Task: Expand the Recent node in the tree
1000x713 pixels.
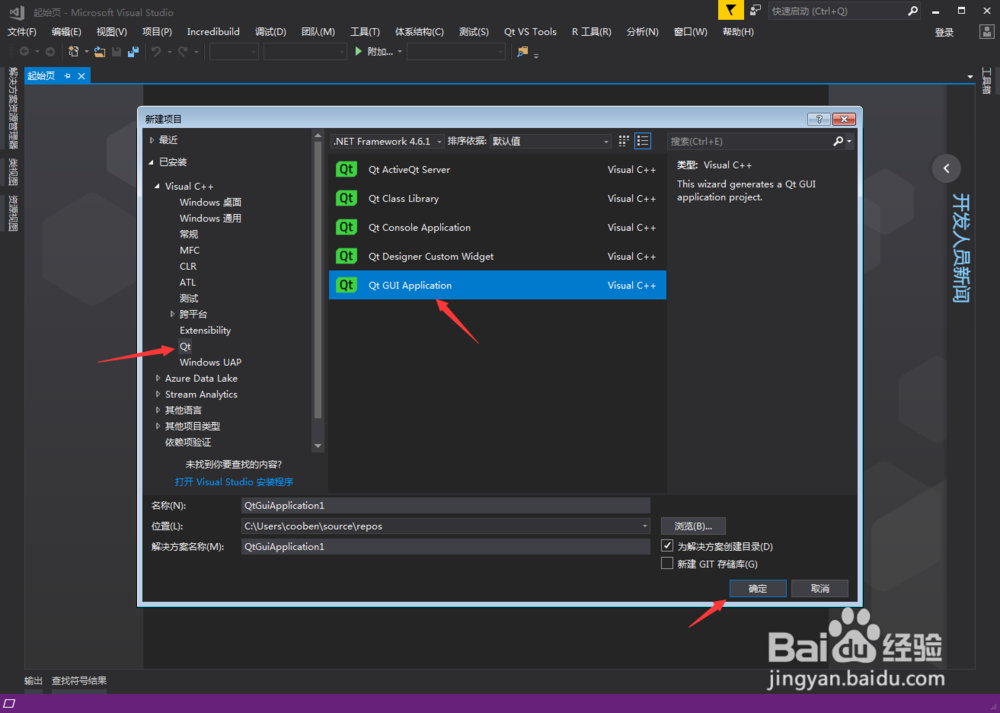Action: [x=152, y=140]
